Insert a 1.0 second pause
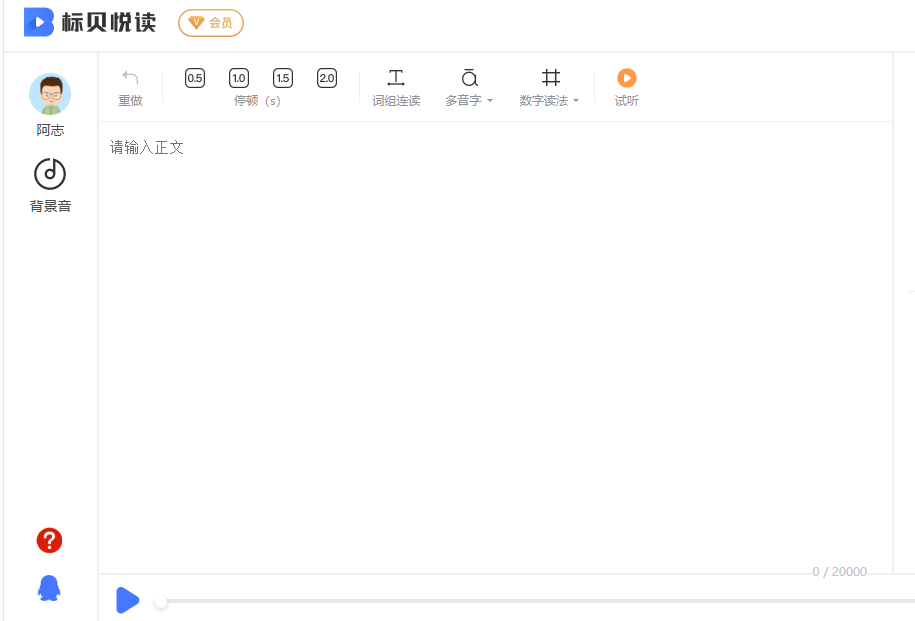The width and height of the screenshot is (915, 621). coord(239,78)
